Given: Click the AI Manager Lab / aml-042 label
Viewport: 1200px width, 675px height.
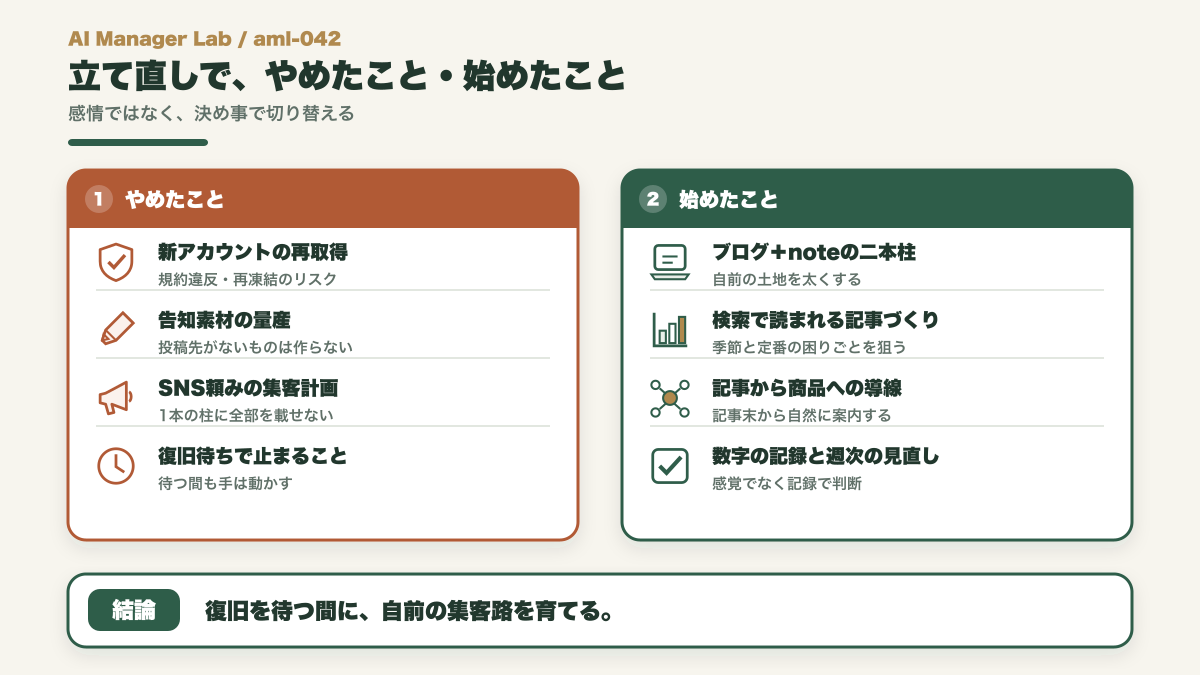Looking at the screenshot, I should (x=205, y=39).
